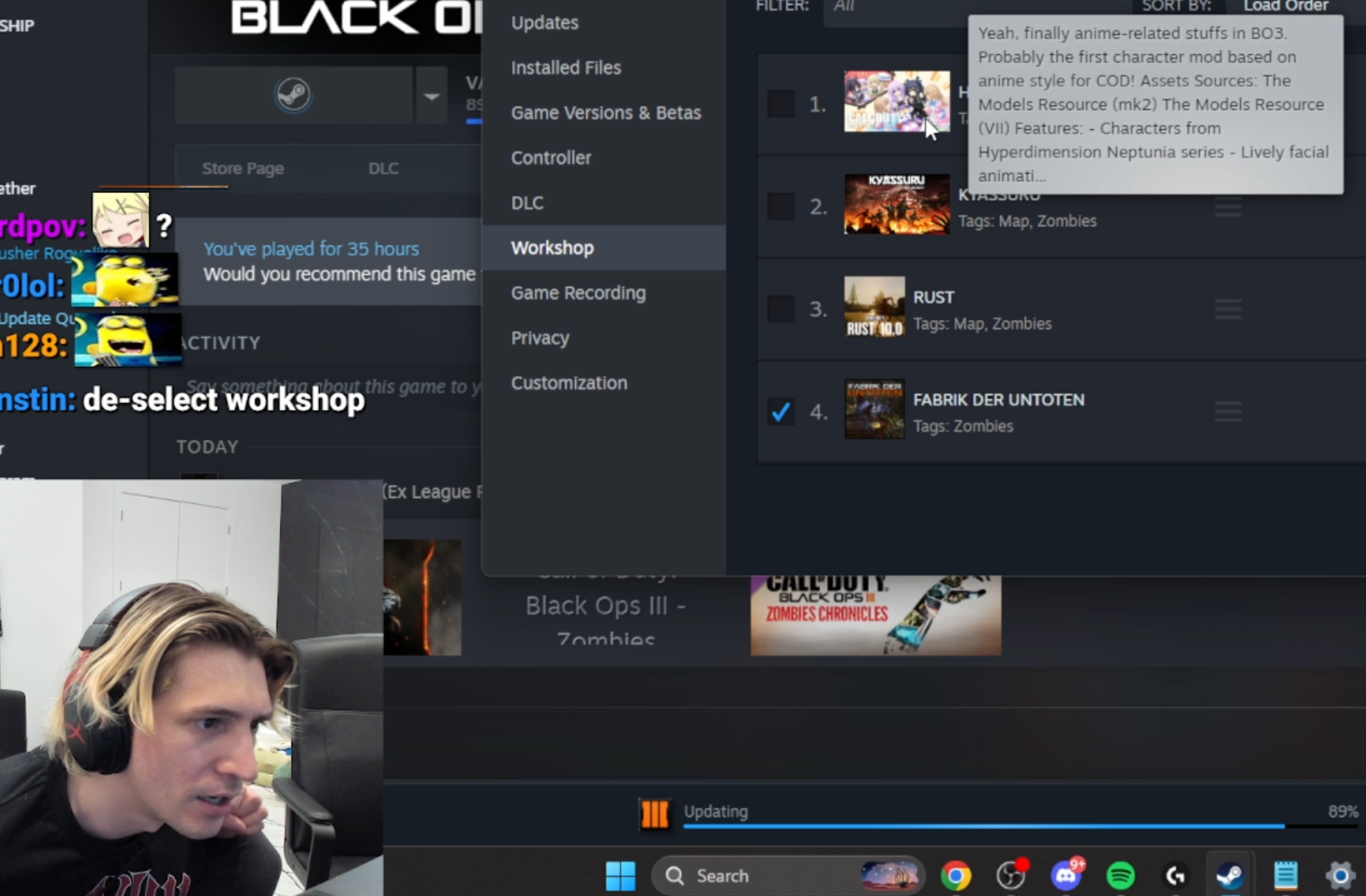Grab the KYASSURU reorder handle
The height and width of the screenshot is (896, 1366).
tap(1228, 208)
